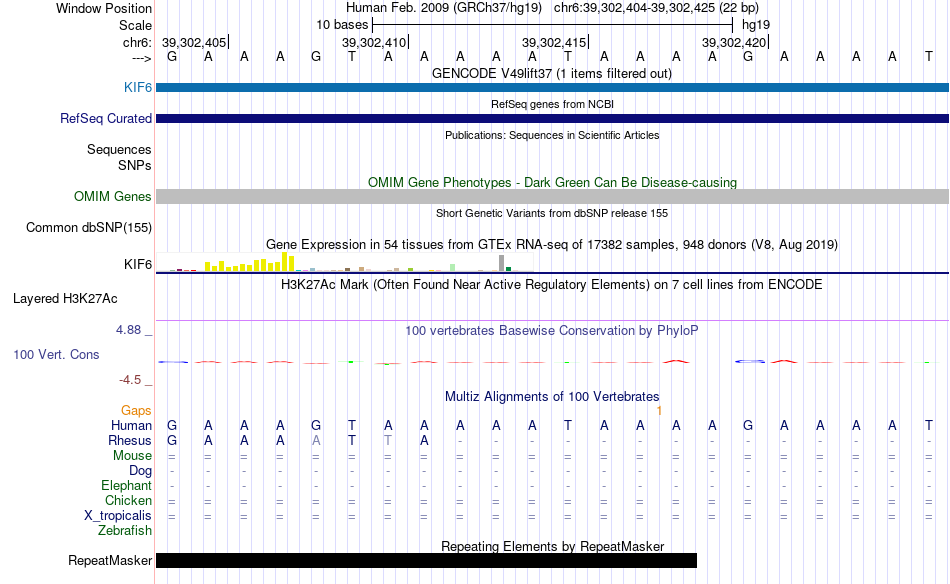
Task: Click the ---> sequence direction arrow
Action: click(x=142, y=58)
